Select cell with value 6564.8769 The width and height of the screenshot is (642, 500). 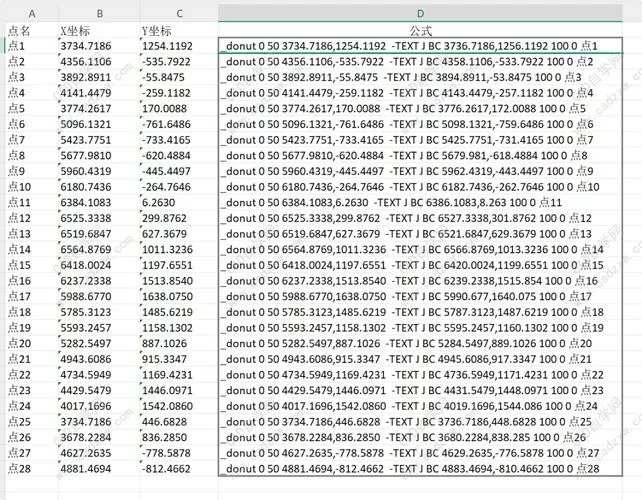click(x=99, y=249)
